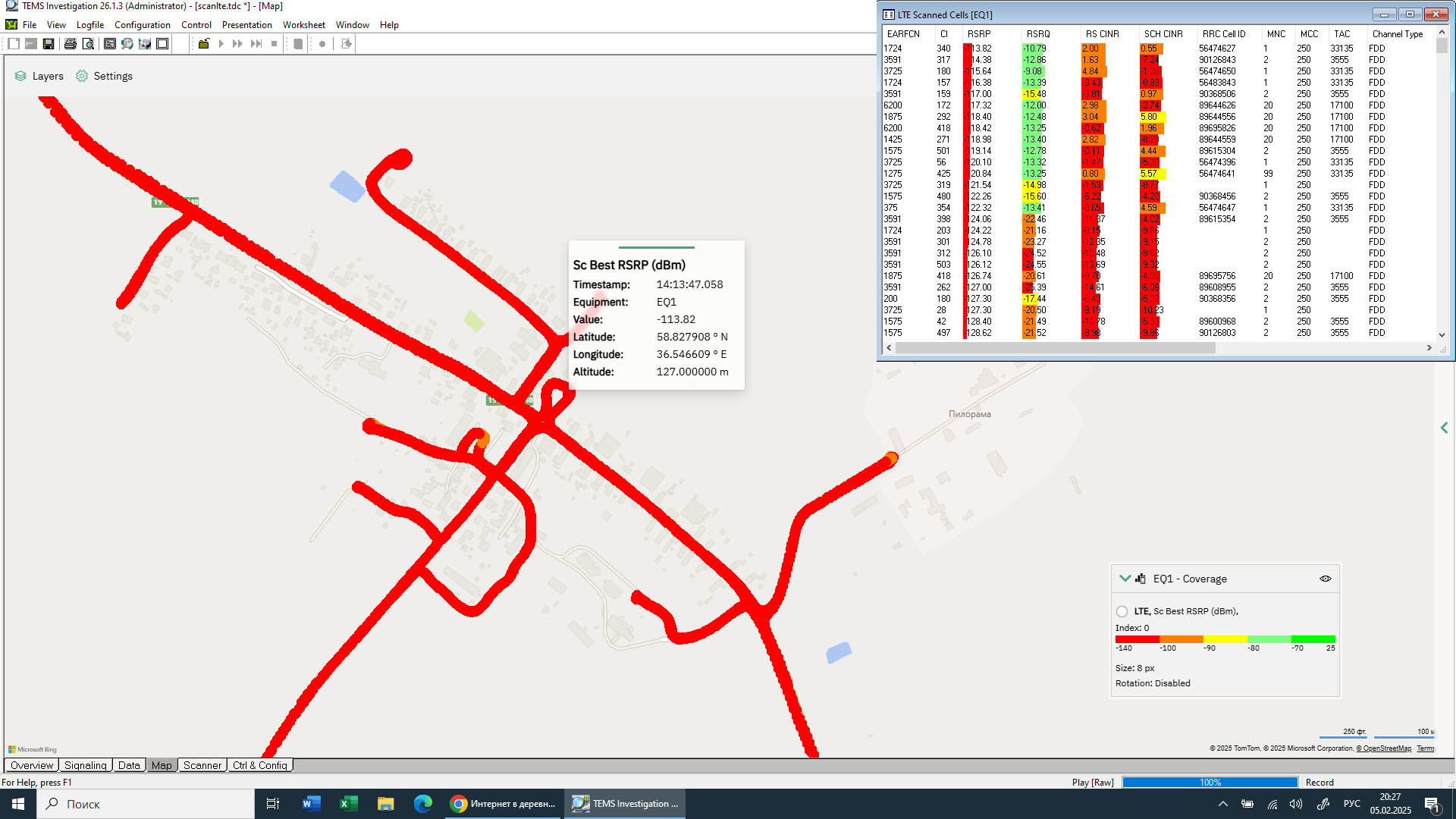Click the filemark pencil toolbar icon
Image resolution: width=1456 pixels, height=819 pixels.
(347, 44)
